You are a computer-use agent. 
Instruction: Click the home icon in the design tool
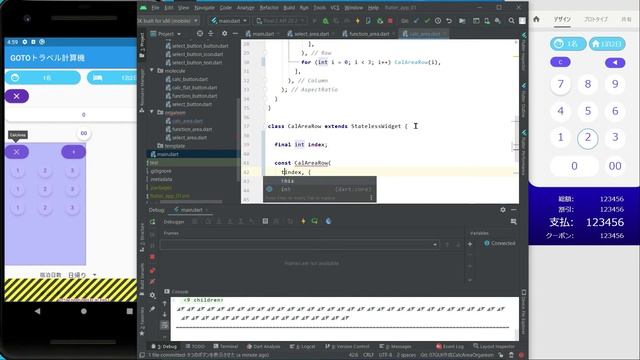tap(536, 19)
